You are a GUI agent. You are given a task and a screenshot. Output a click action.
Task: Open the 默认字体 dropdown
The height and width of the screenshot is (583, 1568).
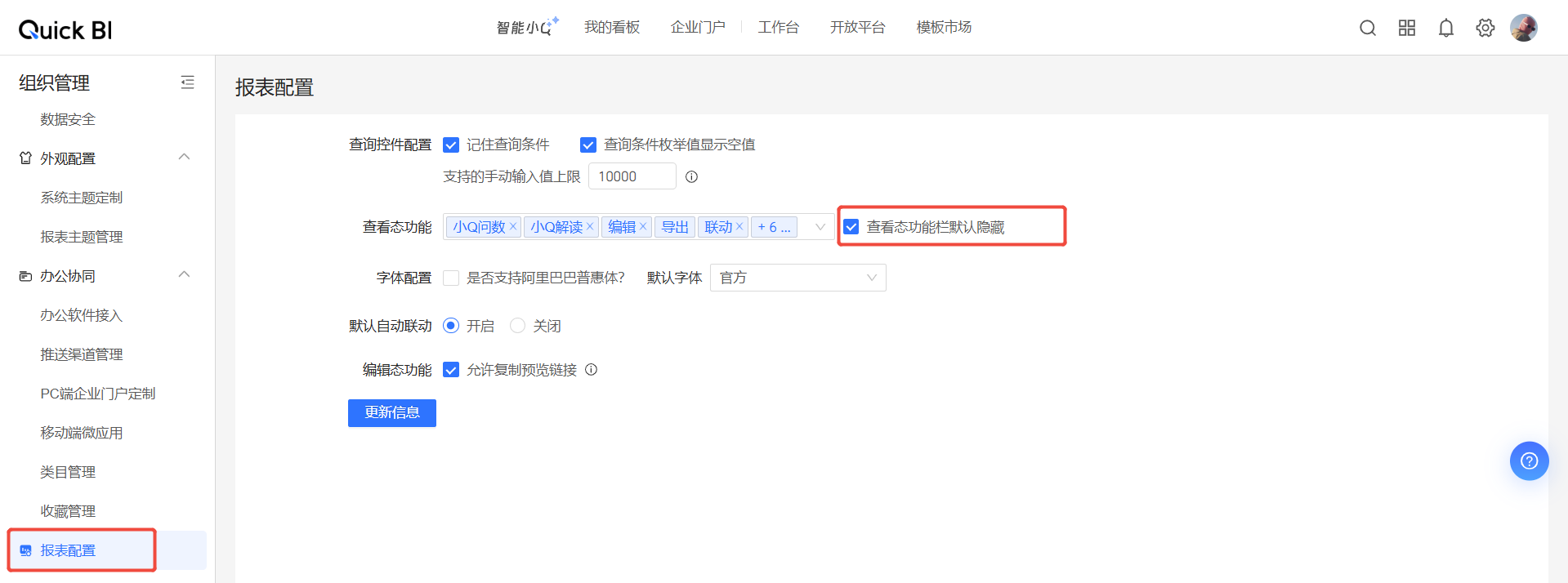(x=797, y=278)
